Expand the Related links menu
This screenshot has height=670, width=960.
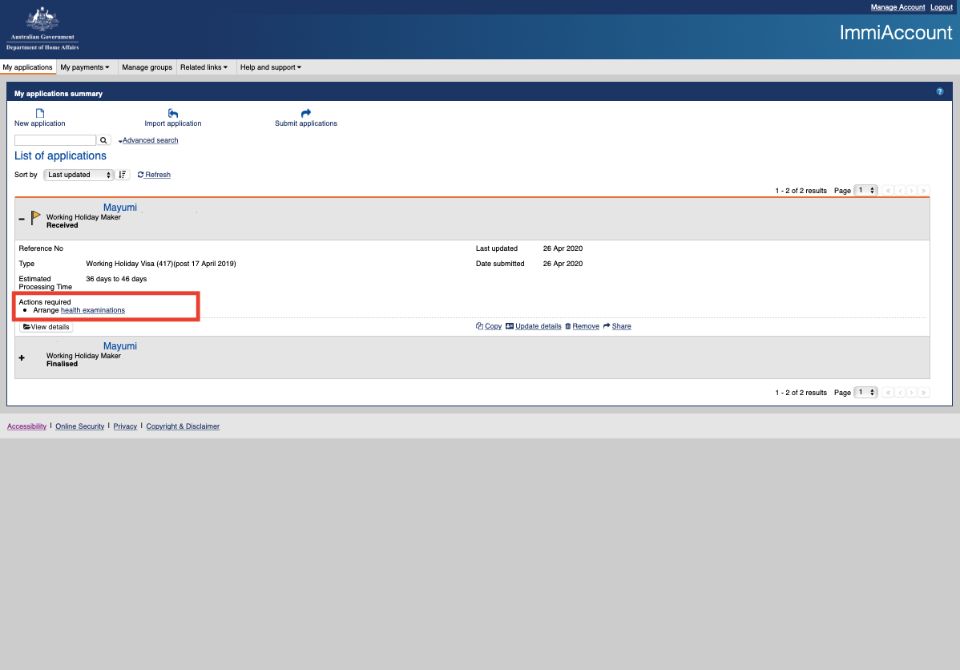click(x=204, y=67)
